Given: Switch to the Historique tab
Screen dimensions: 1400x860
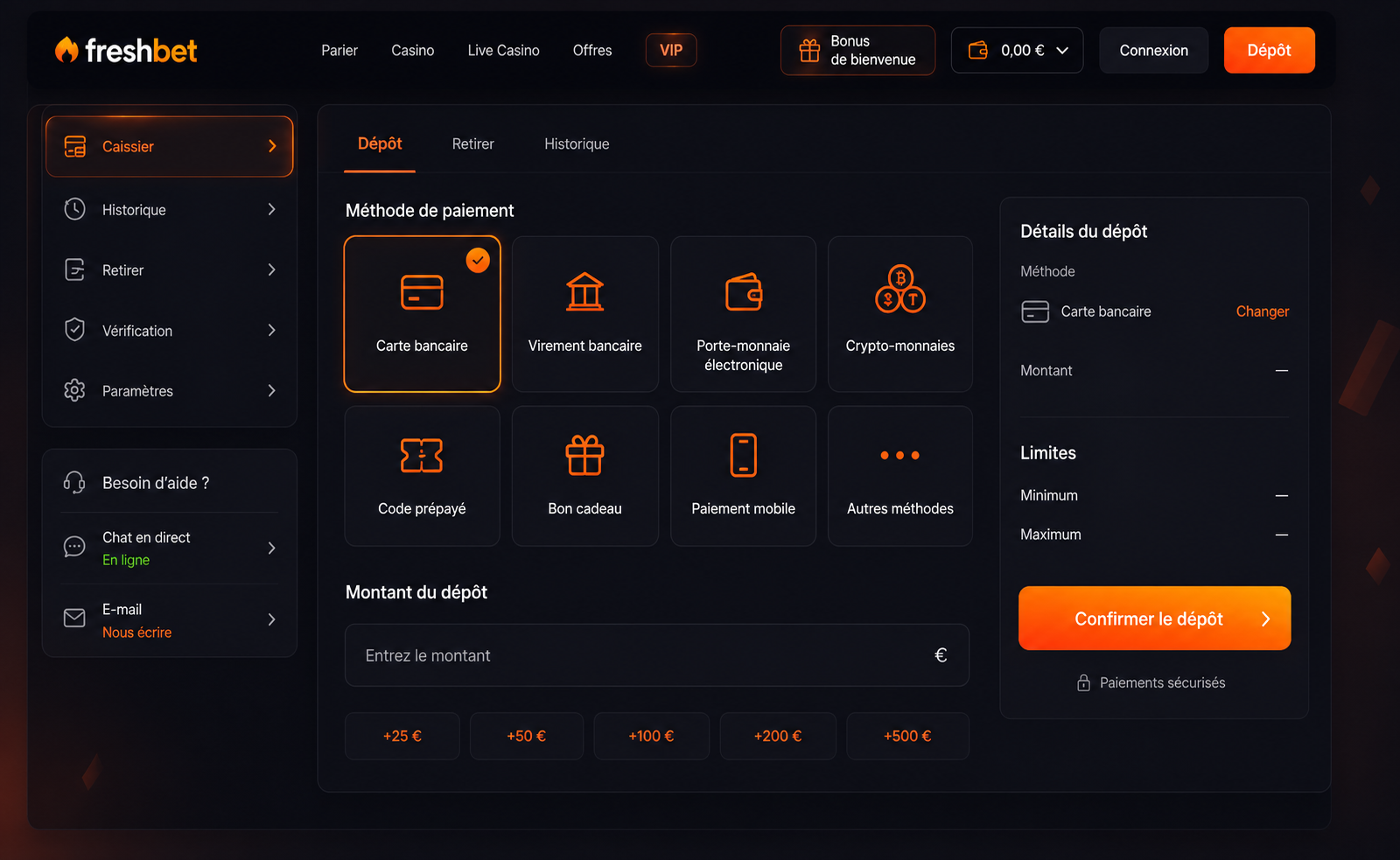Looking at the screenshot, I should click(577, 143).
